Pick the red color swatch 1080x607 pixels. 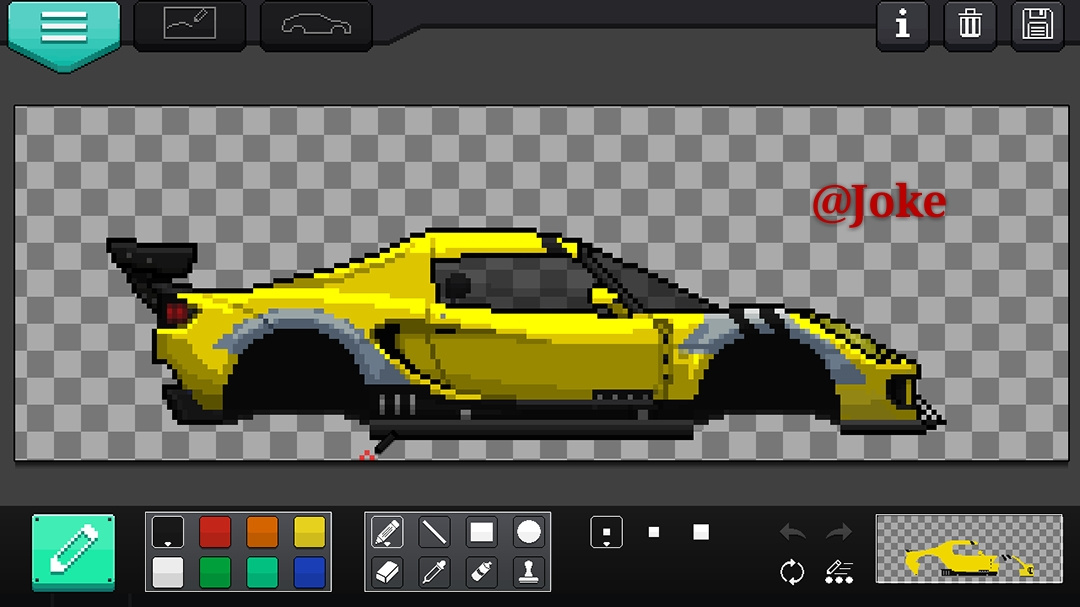[215, 533]
